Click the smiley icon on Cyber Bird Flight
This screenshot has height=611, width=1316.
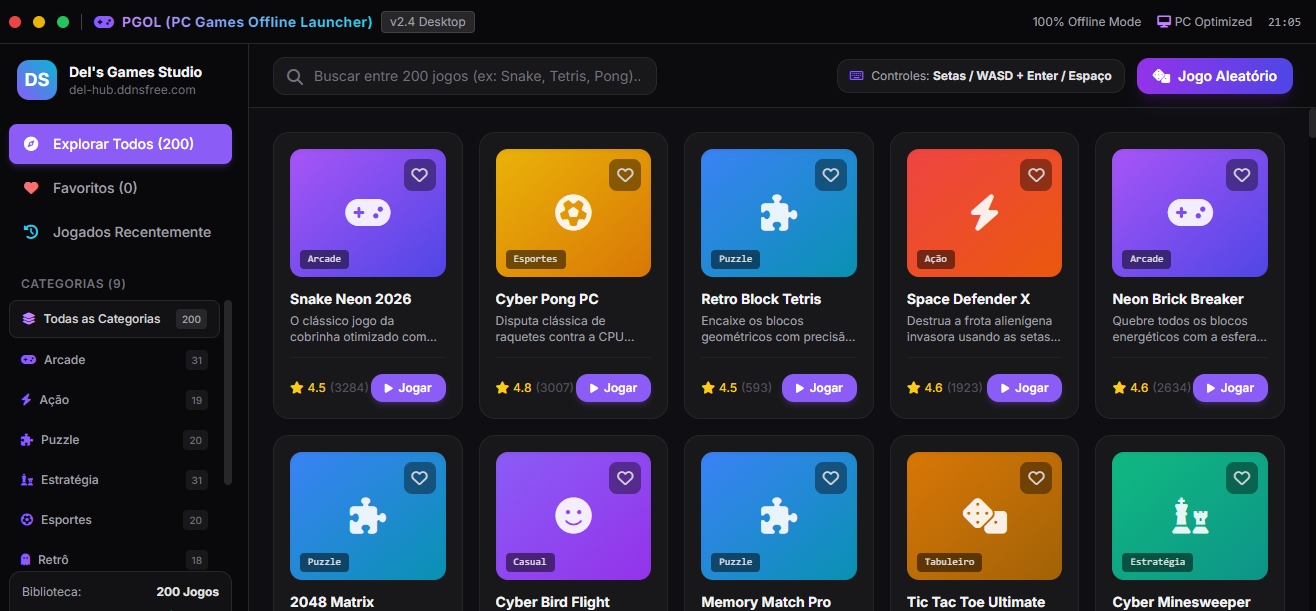coord(573,515)
